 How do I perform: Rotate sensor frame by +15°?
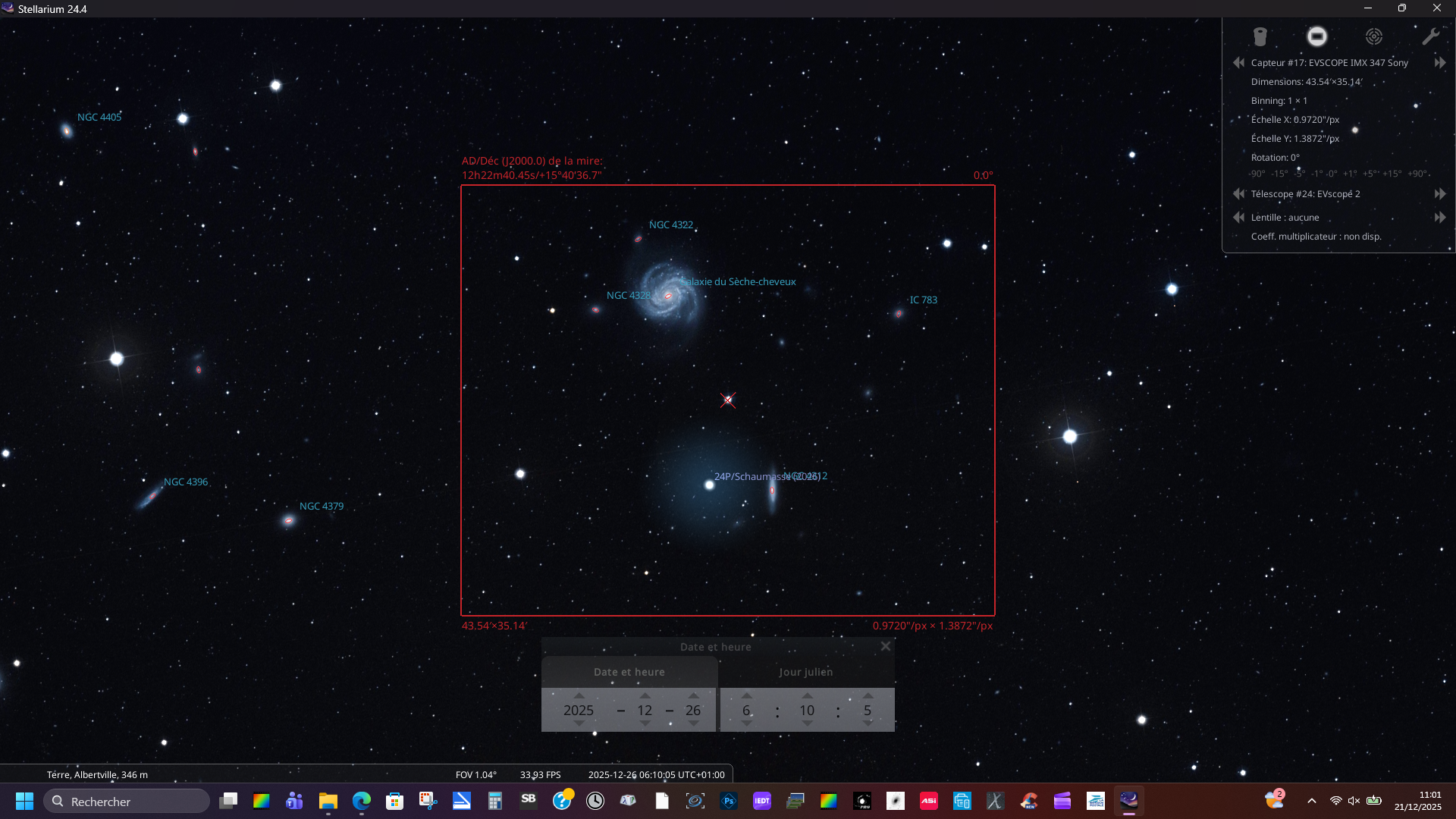1392,174
